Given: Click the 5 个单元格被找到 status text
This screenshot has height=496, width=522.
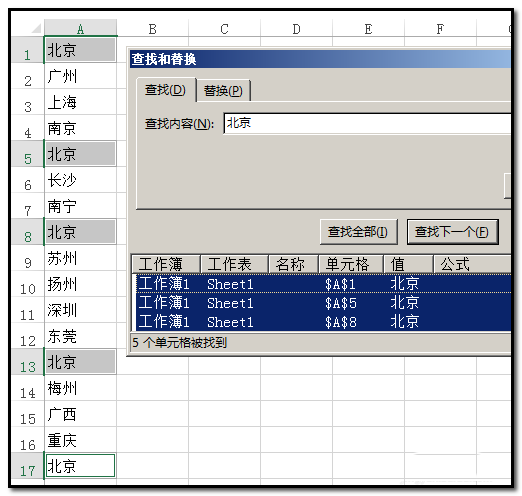Looking at the screenshot, I should [x=179, y=342].
